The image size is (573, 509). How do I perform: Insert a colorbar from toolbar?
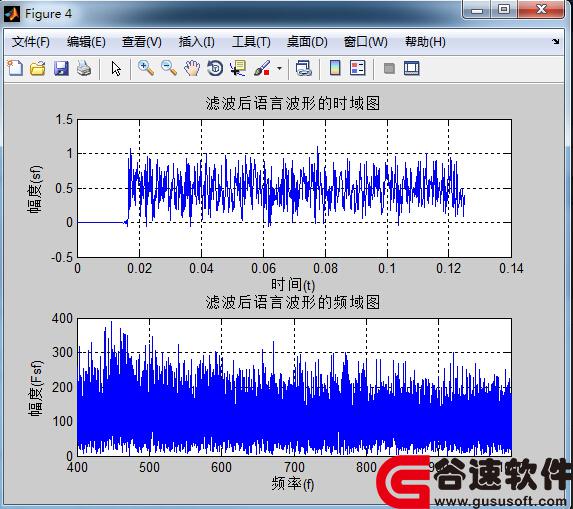point(335,68)
